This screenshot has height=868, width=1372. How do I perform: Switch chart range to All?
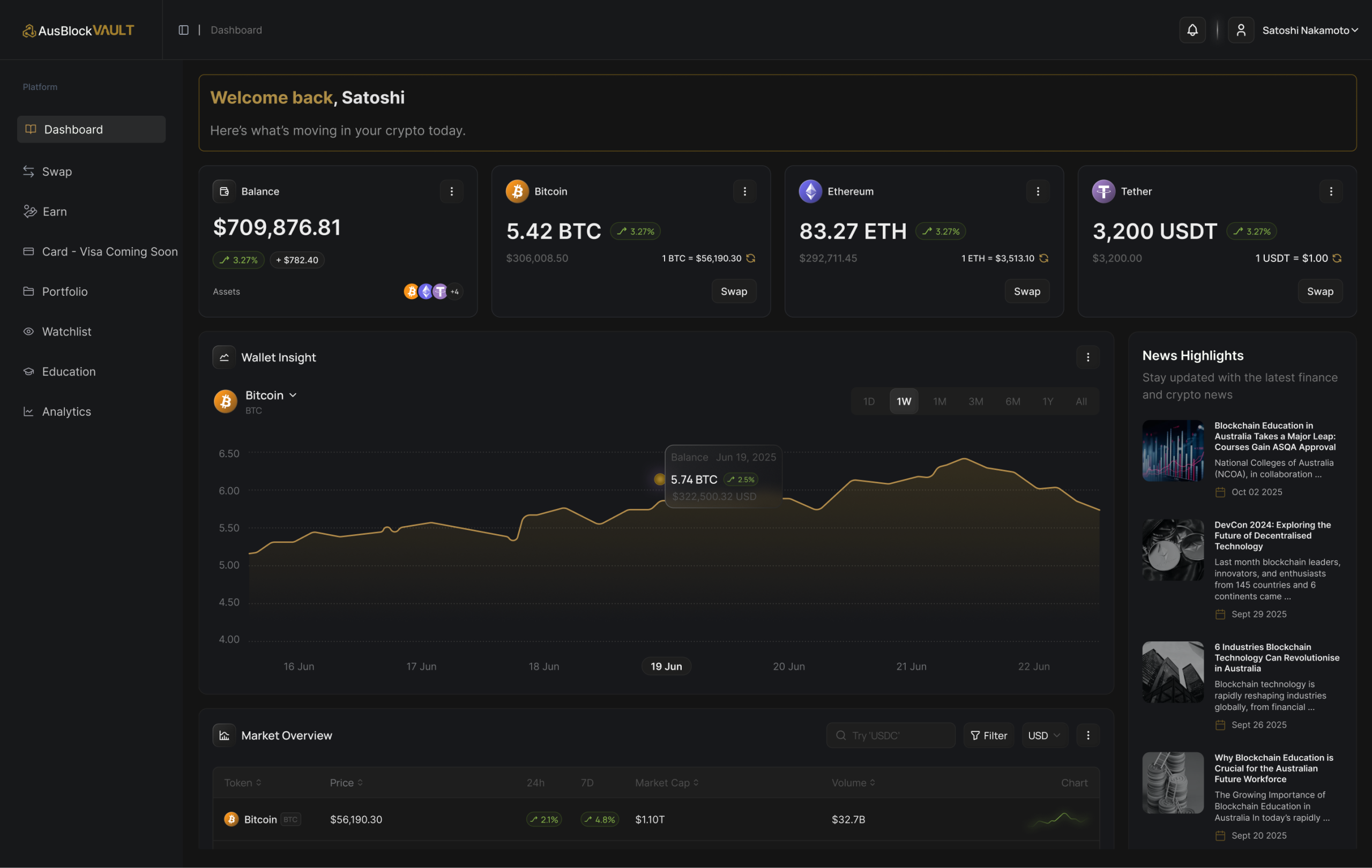[x=1081, y=401]
